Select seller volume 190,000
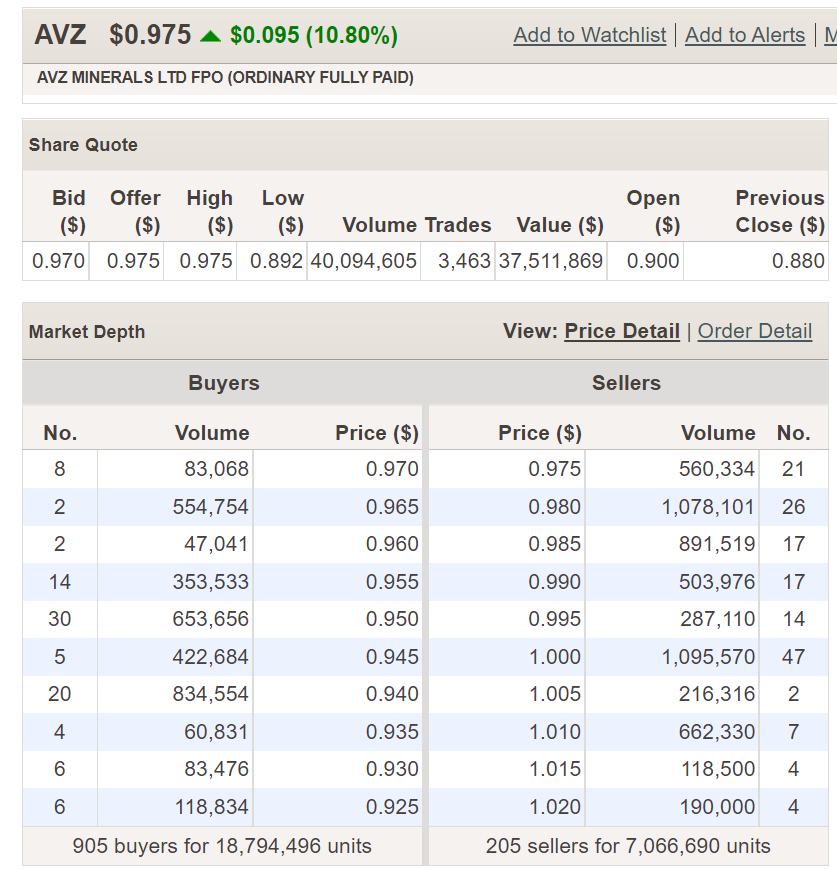This screenshot has width=837, height=869. click(x=718, y=807)
